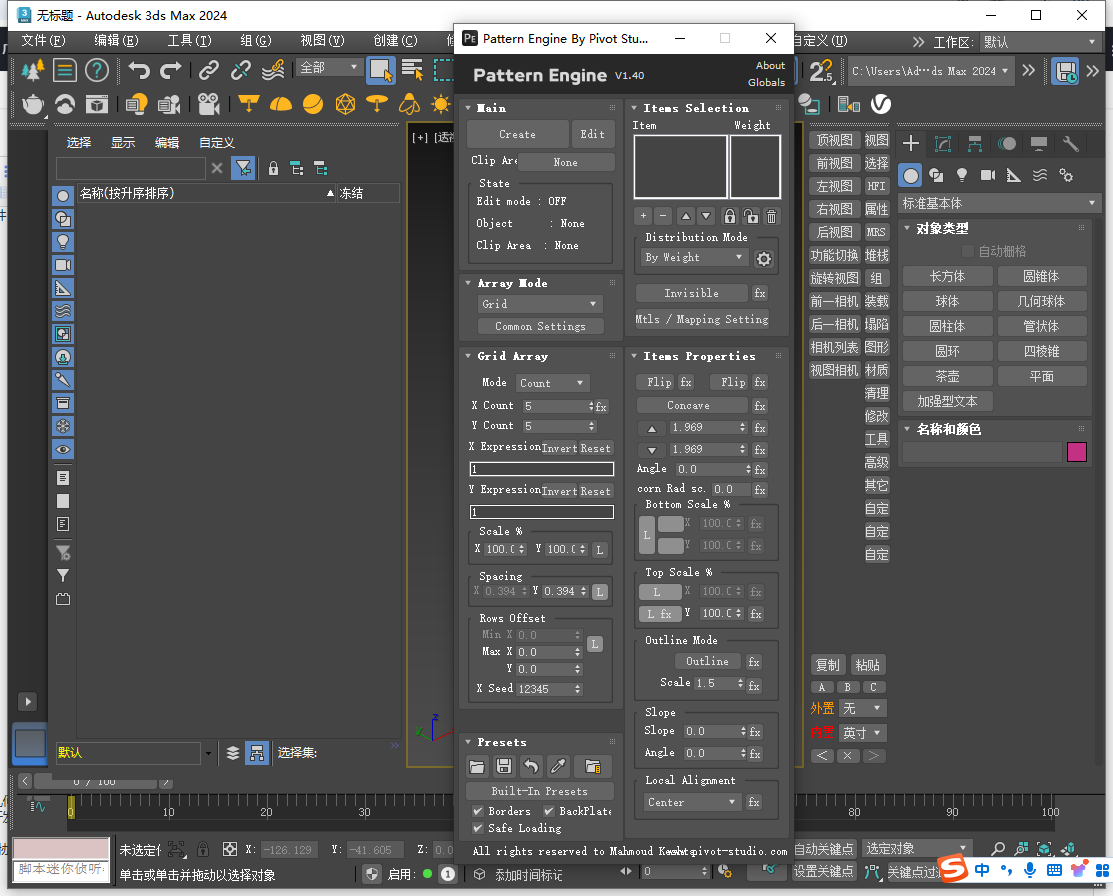Screen dimensions: 1113x896
Task: Uncheck the Borders checkbox
Action: tap(478, 811)
